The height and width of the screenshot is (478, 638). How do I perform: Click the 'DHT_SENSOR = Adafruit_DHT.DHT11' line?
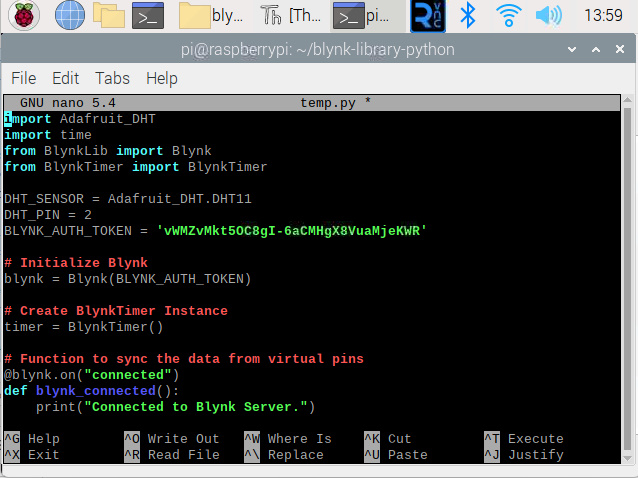click(x=128, y=199)
